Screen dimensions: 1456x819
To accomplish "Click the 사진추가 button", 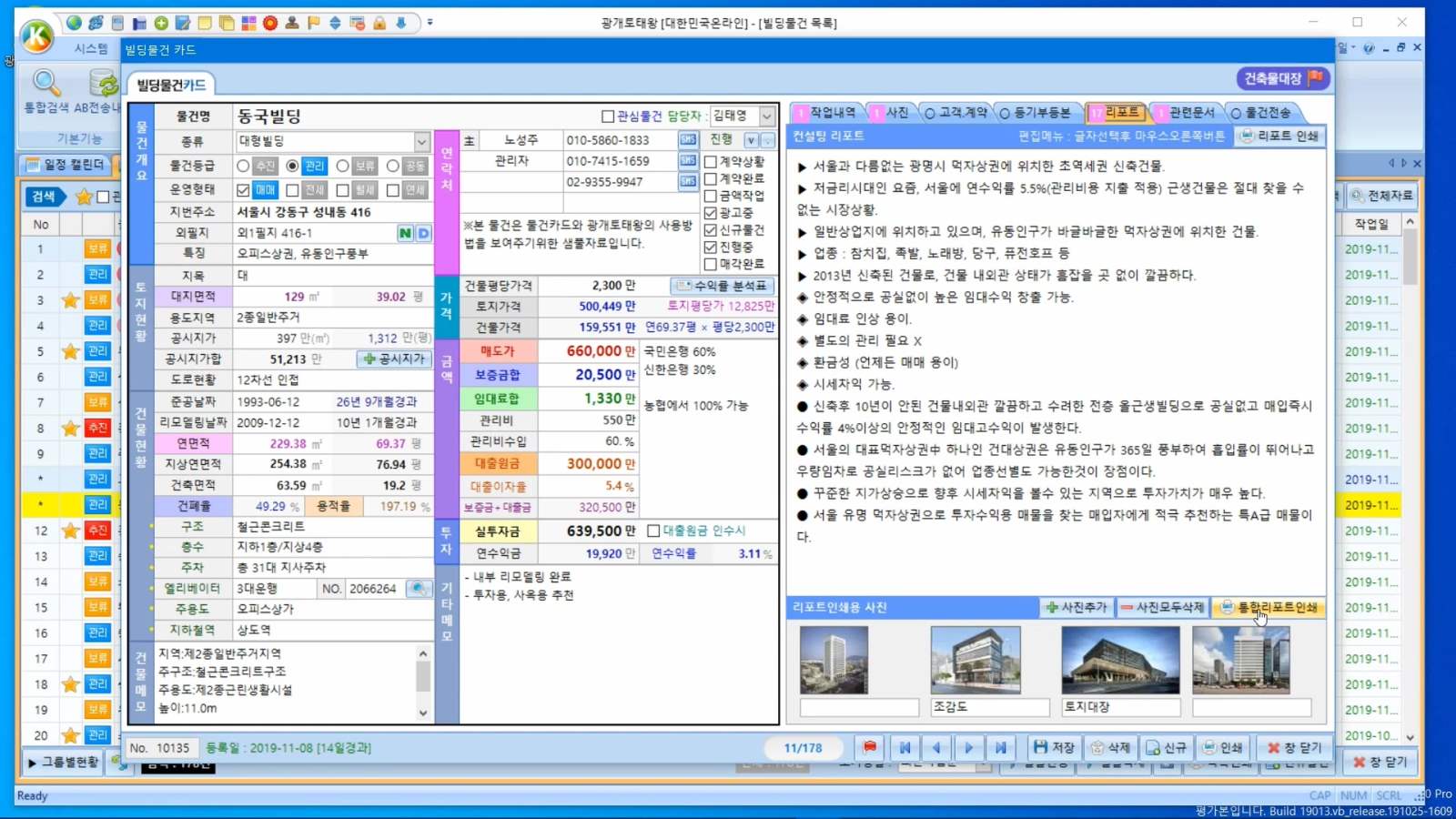I will pyautogui.click(x=1076, y=607).
